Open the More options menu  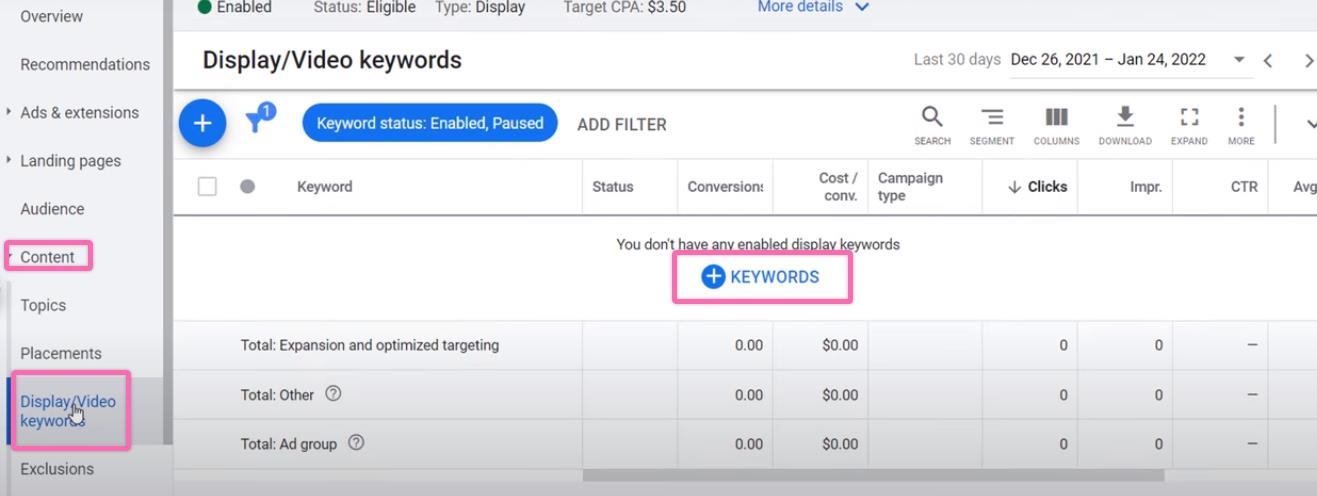point(1241,124)
